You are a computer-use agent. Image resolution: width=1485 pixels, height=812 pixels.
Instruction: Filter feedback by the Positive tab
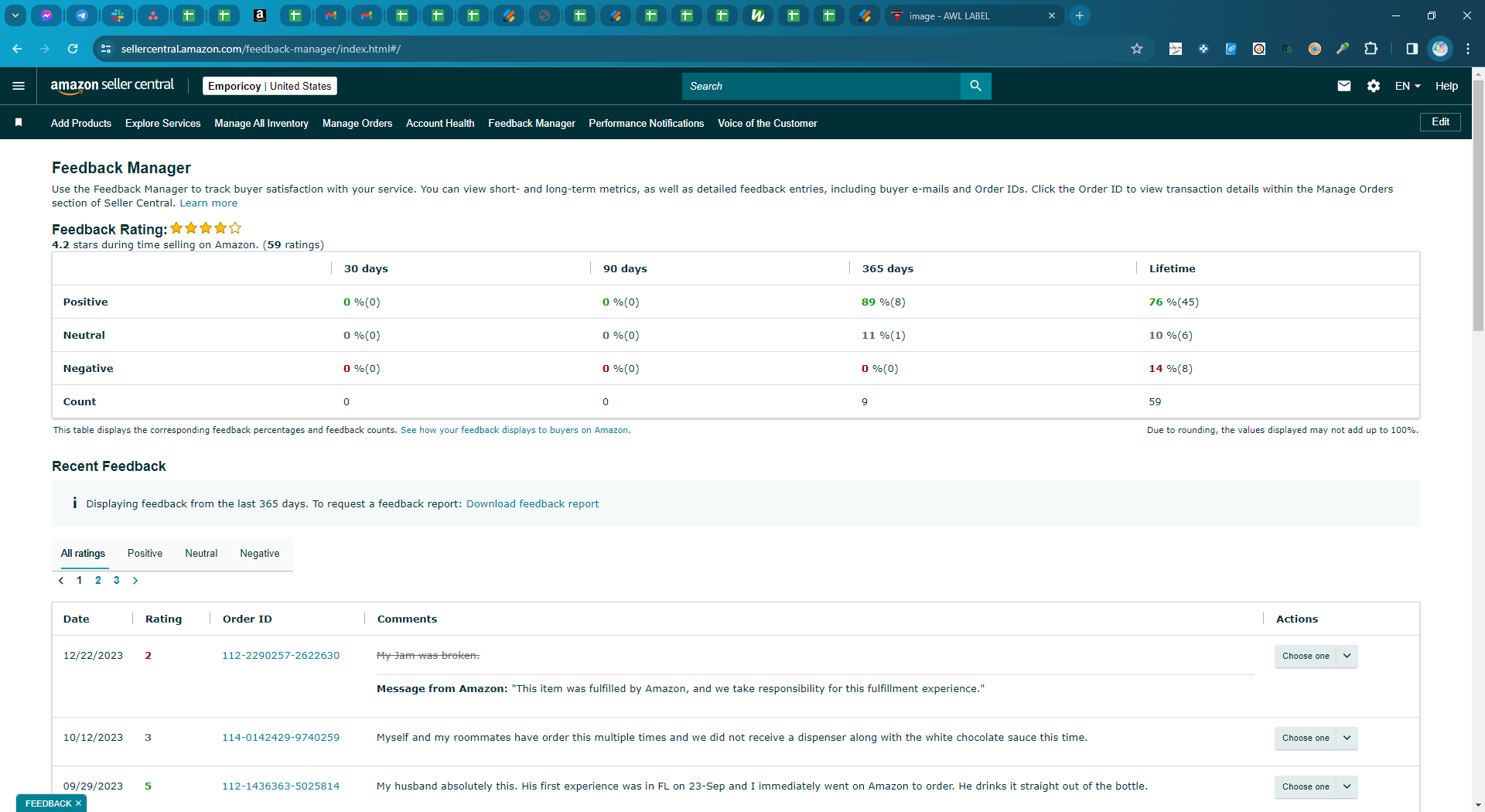pos(145,554)
